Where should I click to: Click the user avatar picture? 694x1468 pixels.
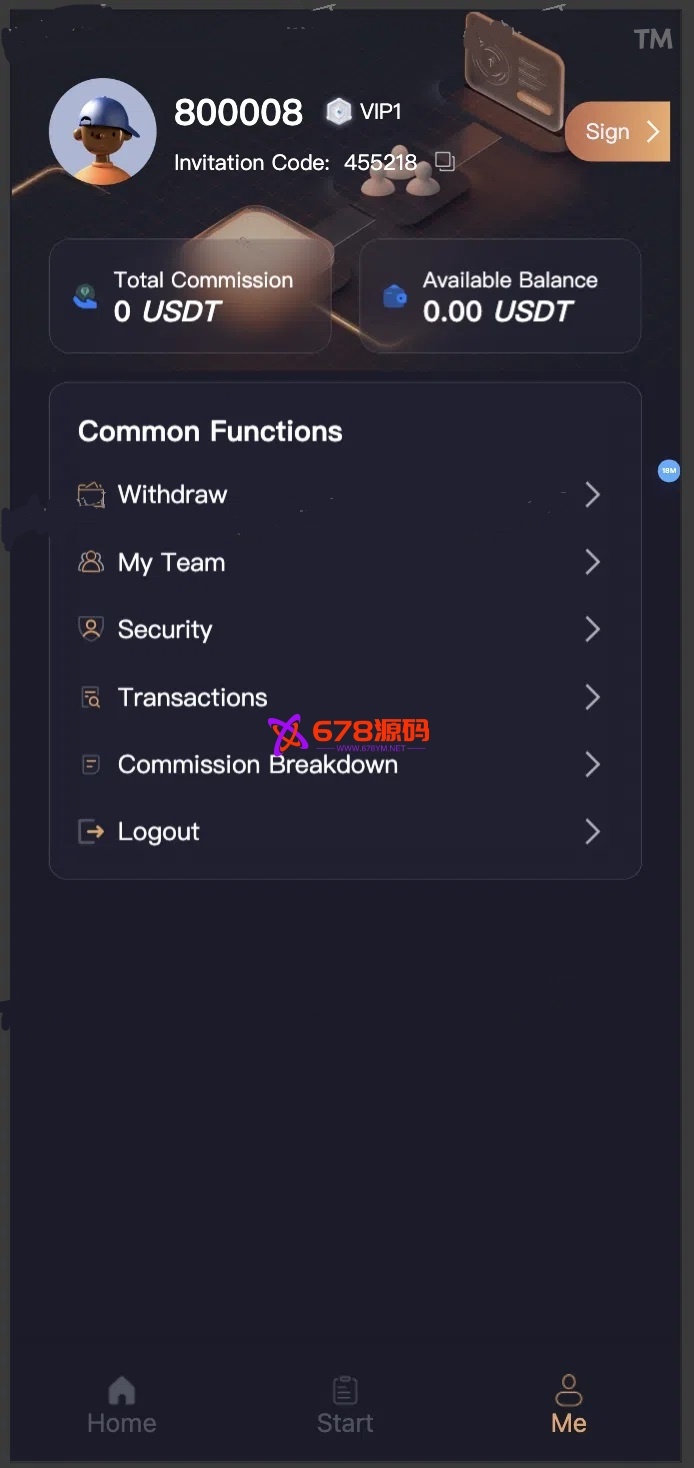pos(103,132)
